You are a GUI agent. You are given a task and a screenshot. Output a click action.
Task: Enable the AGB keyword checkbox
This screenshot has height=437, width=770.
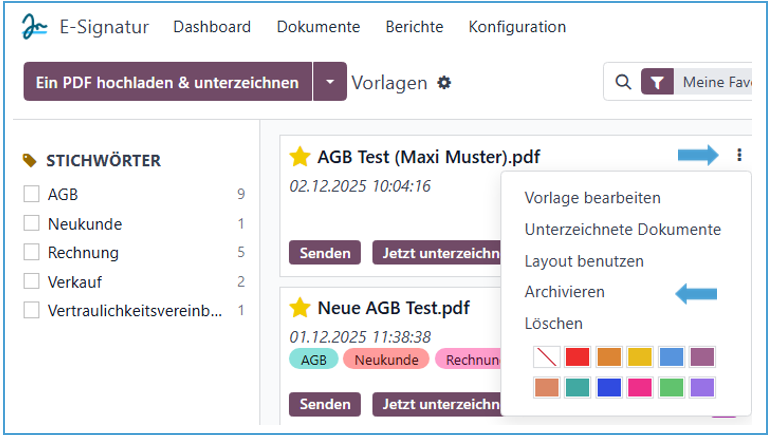32,194
